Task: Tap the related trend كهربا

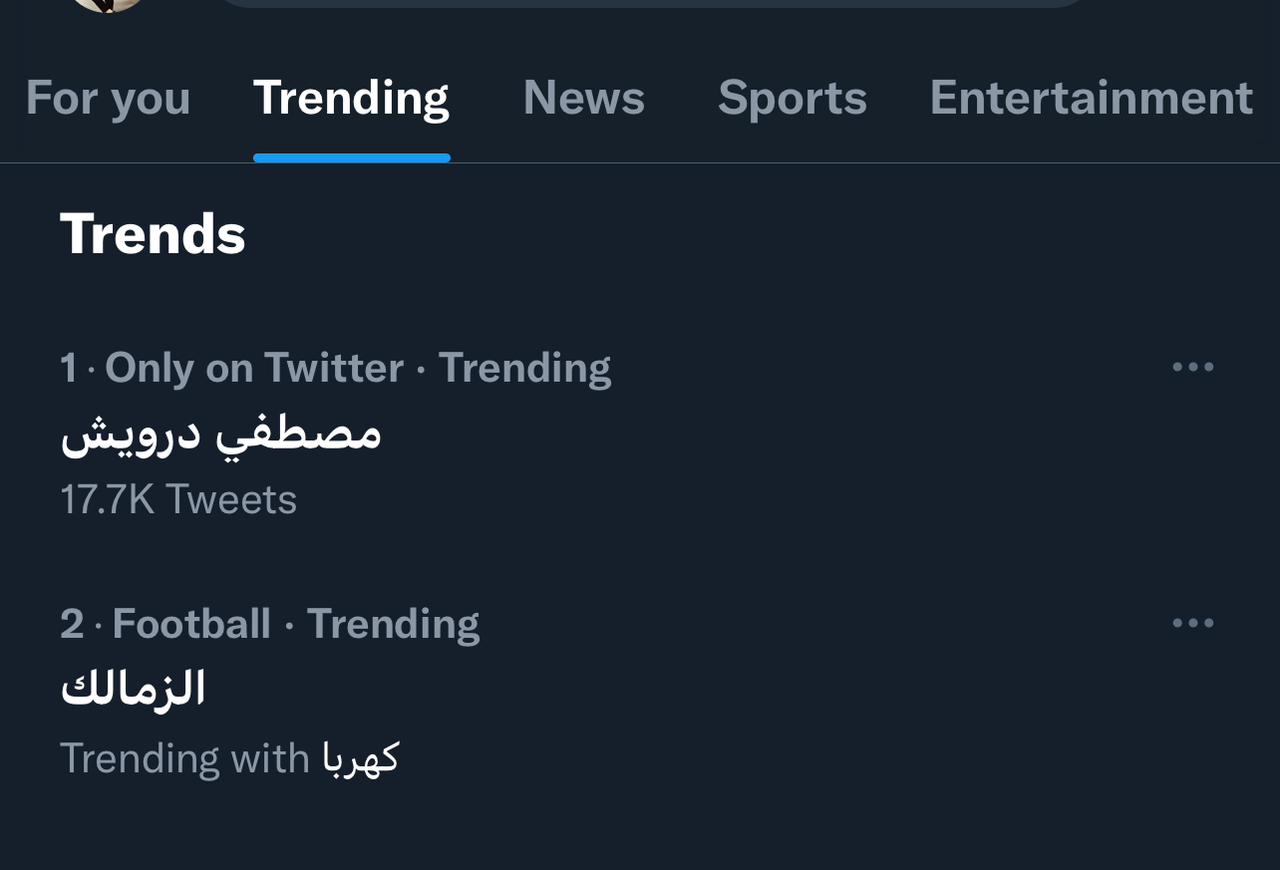Action: coord(361,757)
